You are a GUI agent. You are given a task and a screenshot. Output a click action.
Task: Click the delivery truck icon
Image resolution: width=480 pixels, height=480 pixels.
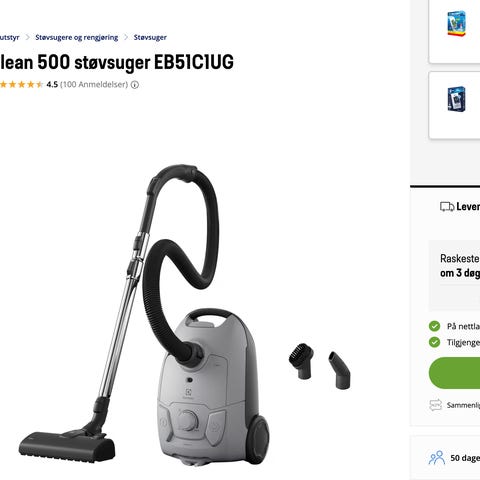447,207
